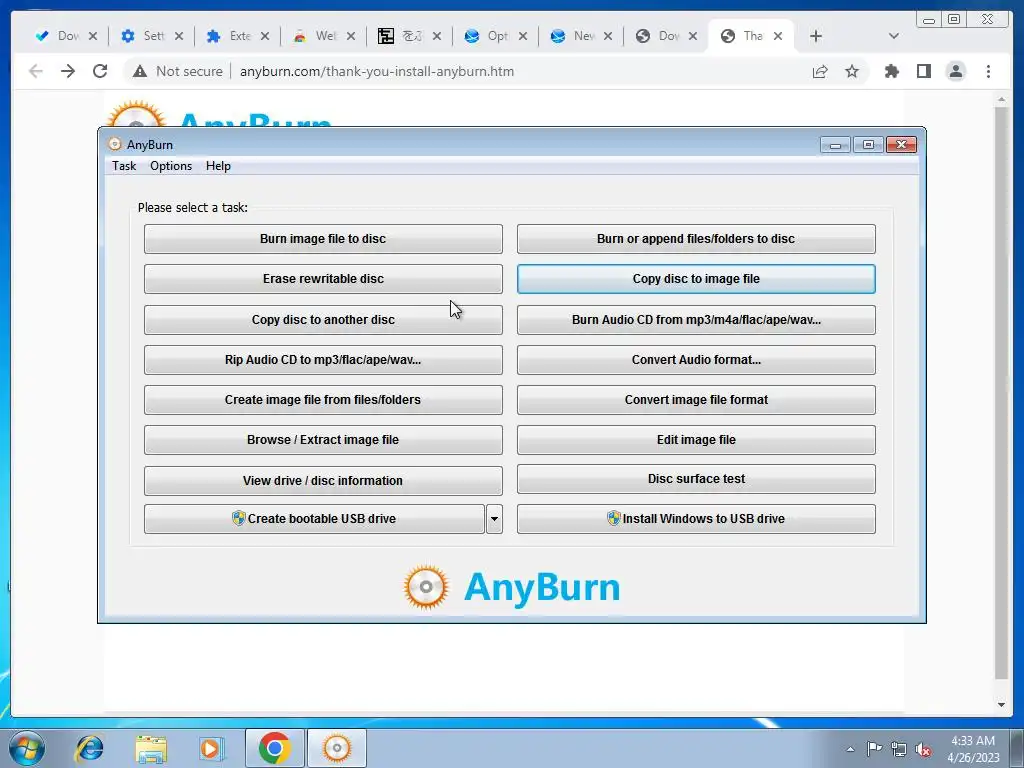Maximize the AnyBurn window

[x=868, y=145]
